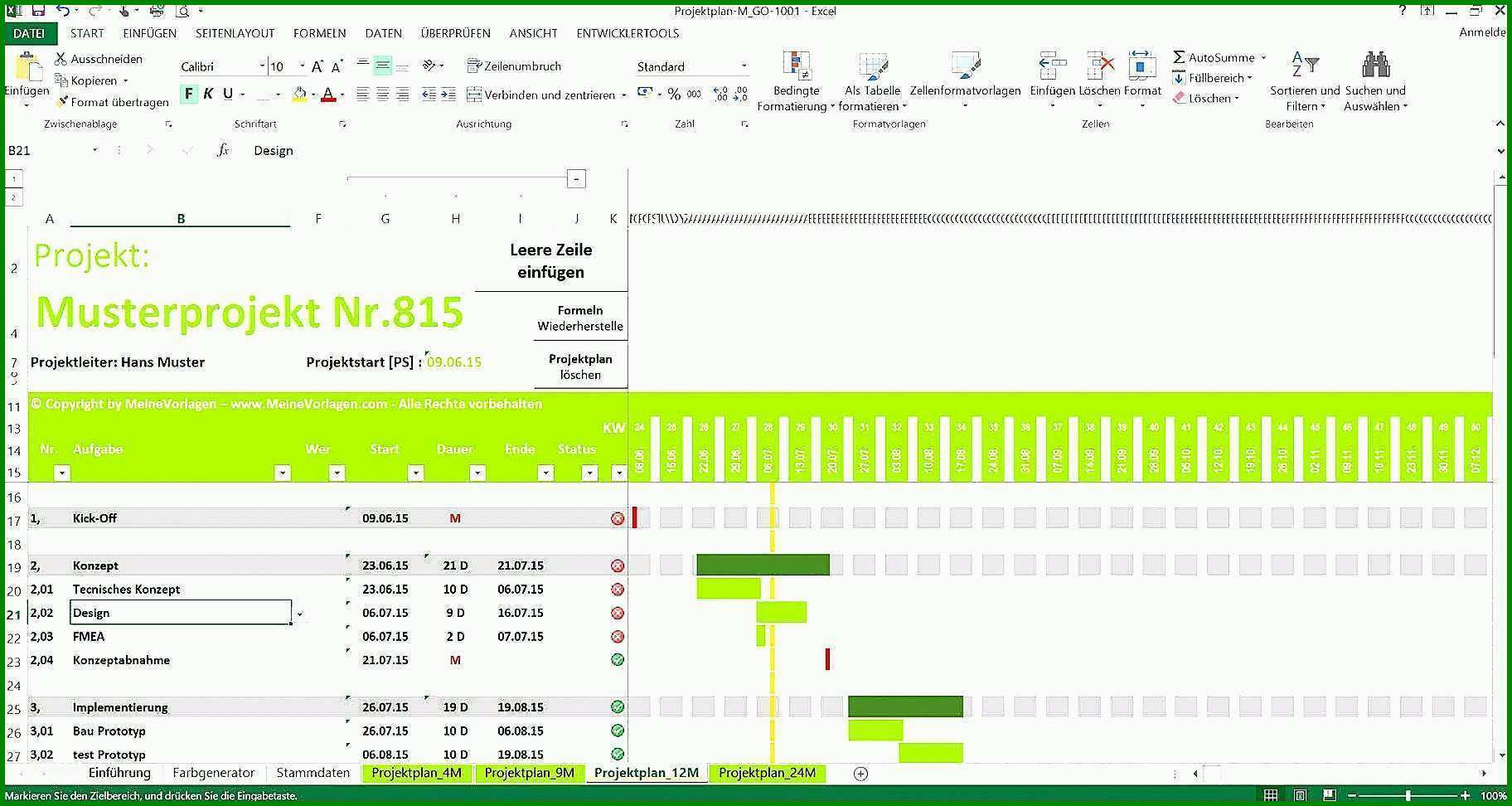The width and height of the screenshot is (1512, 806).
Task: Open number format Standard dropdown
Action: 744,66
